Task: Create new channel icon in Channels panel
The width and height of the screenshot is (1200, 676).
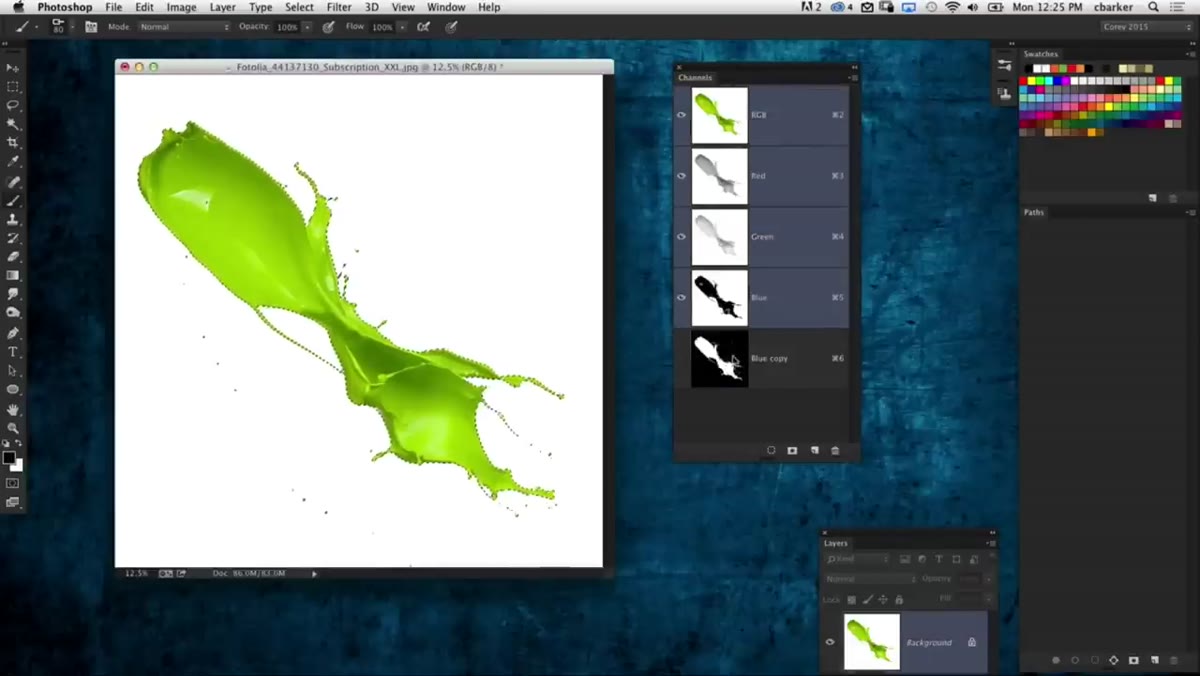Action: click(814, 451)
